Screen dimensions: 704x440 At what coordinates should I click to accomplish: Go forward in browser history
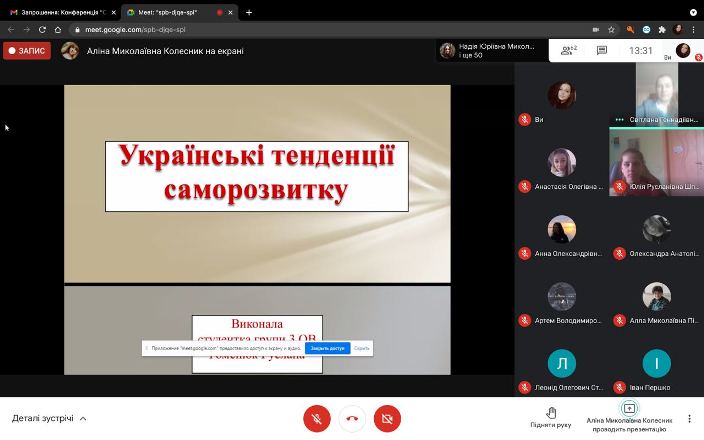click(27, 30)
